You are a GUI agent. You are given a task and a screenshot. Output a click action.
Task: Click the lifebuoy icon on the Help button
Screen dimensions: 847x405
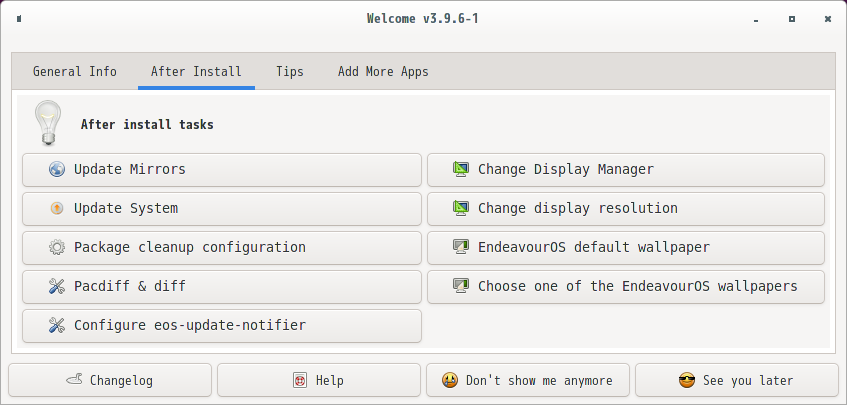(300, 380)
